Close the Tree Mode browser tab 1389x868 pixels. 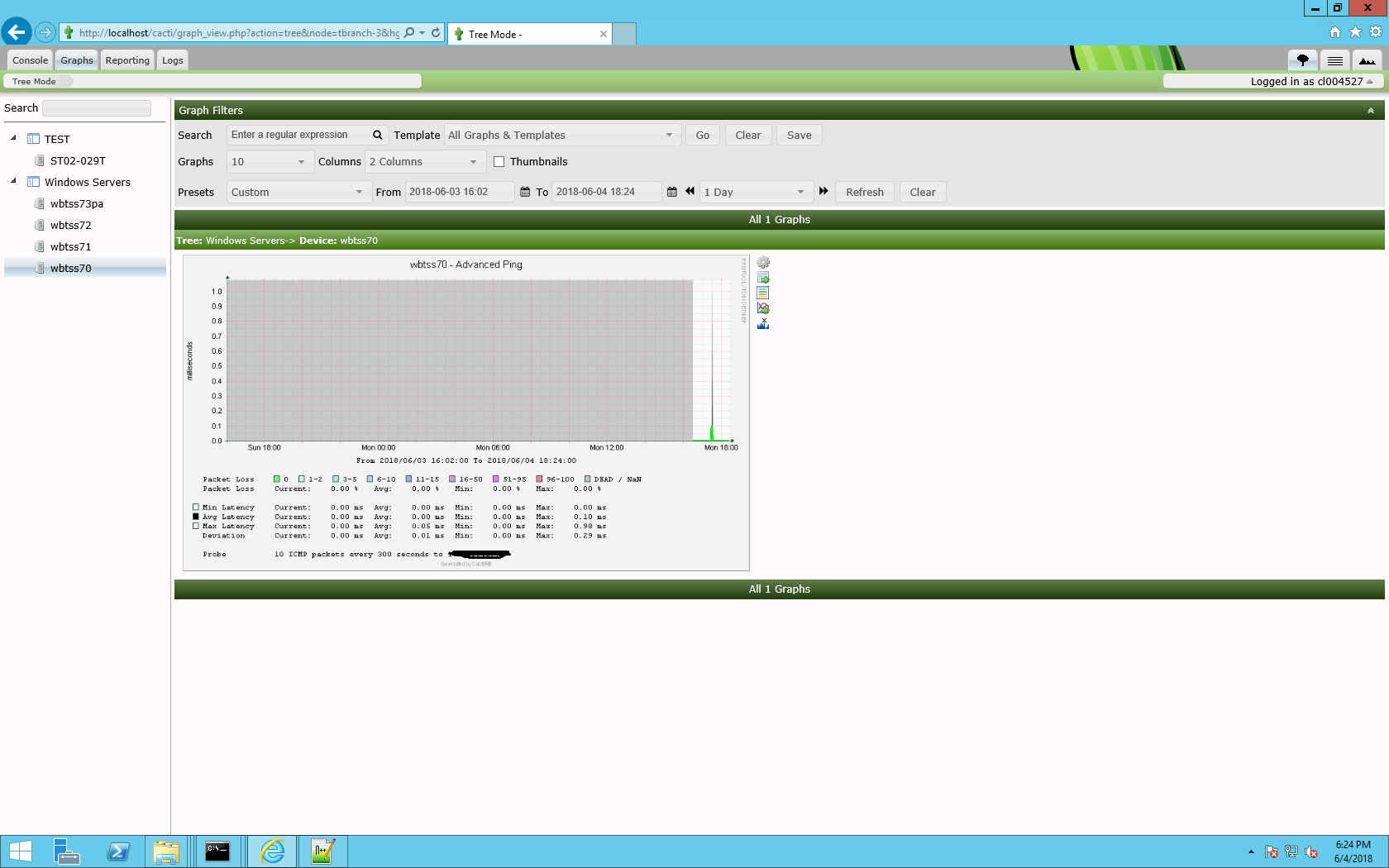point(604,34)
